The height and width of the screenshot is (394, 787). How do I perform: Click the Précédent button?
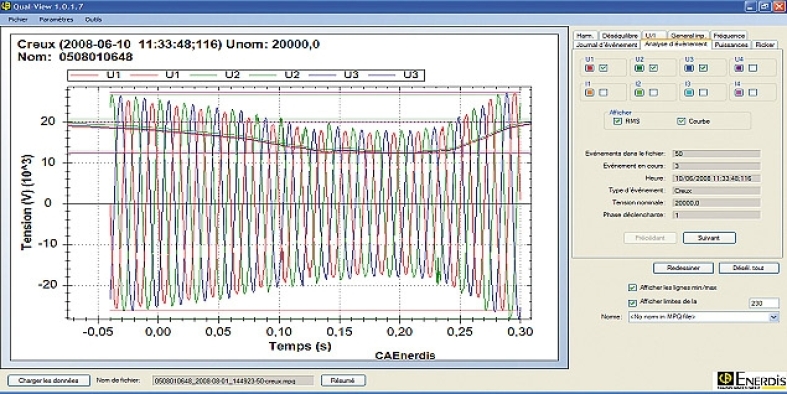[650, 238]
